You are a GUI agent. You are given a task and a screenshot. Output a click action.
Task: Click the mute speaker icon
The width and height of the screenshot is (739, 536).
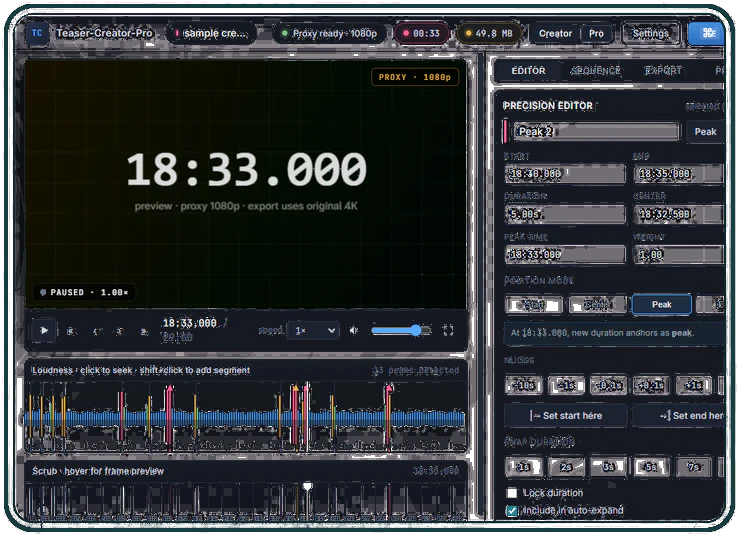(353, 330)
